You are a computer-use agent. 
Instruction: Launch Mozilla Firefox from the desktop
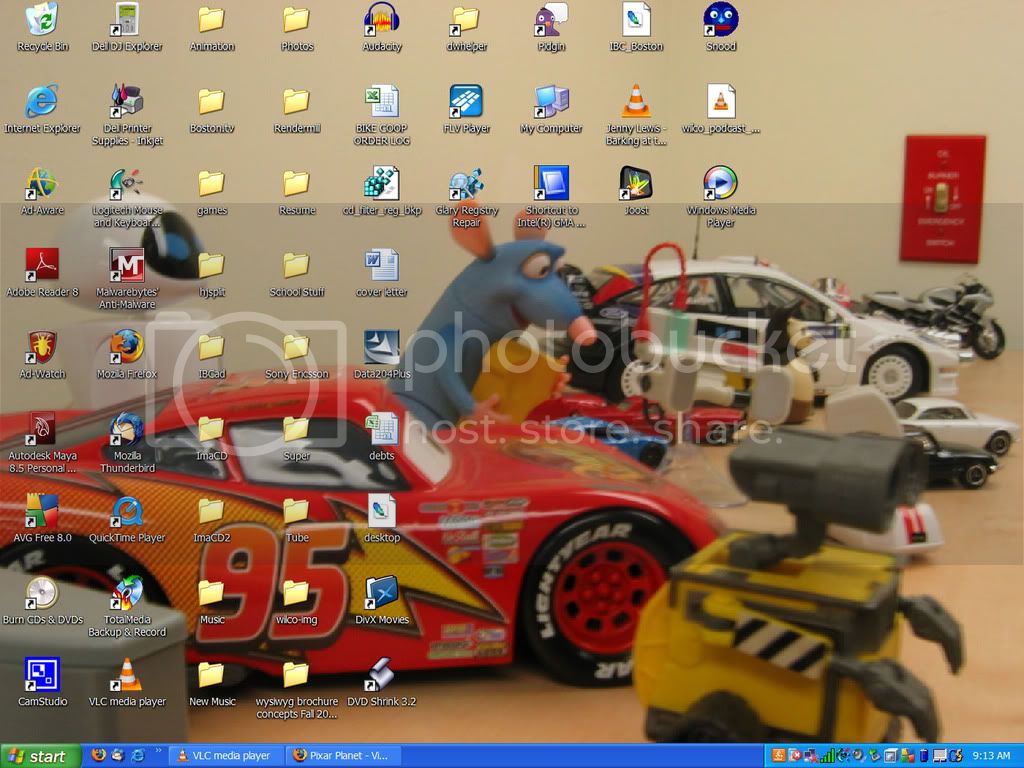pos(127,347)
